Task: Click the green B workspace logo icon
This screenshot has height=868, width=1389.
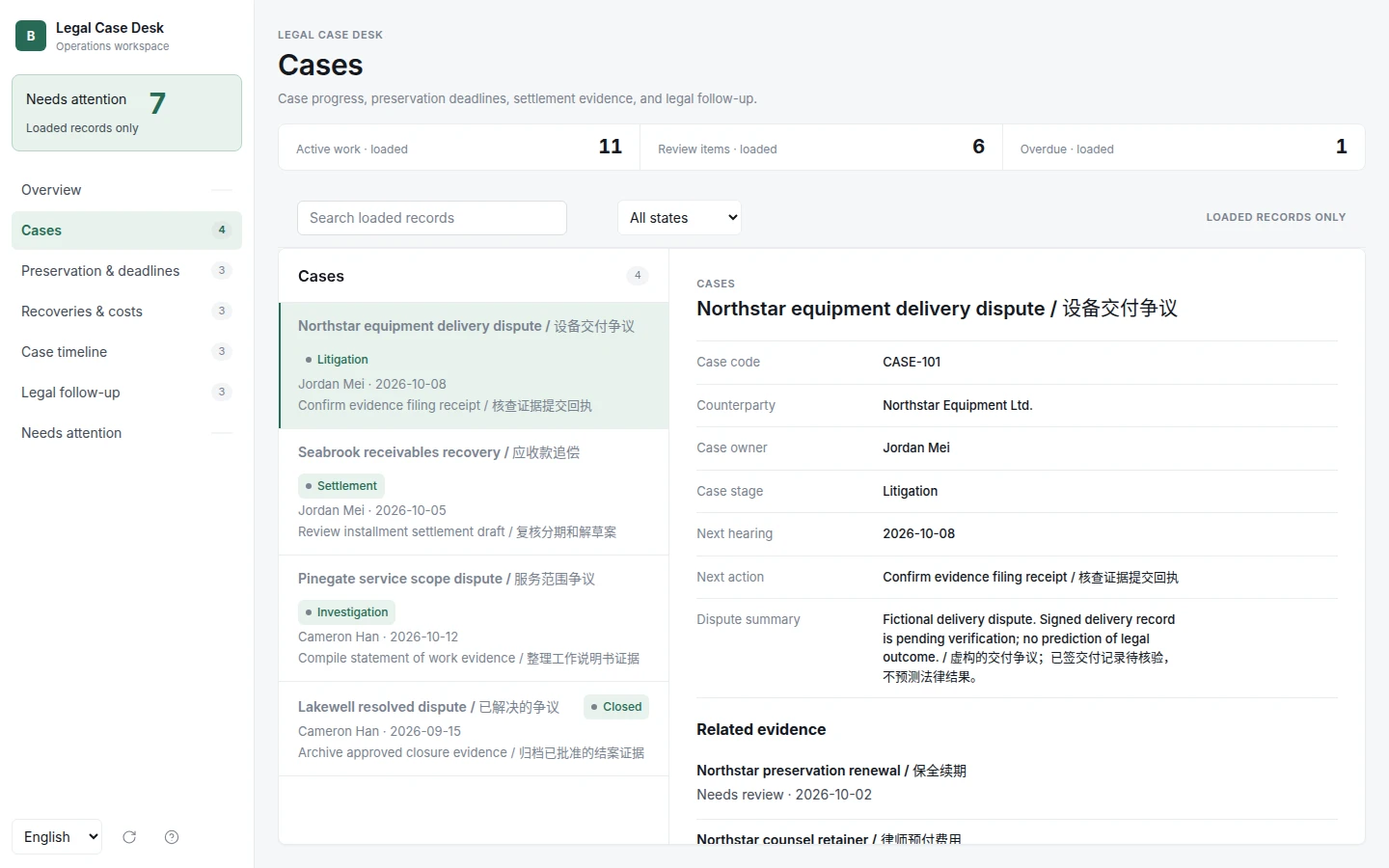Action: pyautogui.click(x=31, y=36)
